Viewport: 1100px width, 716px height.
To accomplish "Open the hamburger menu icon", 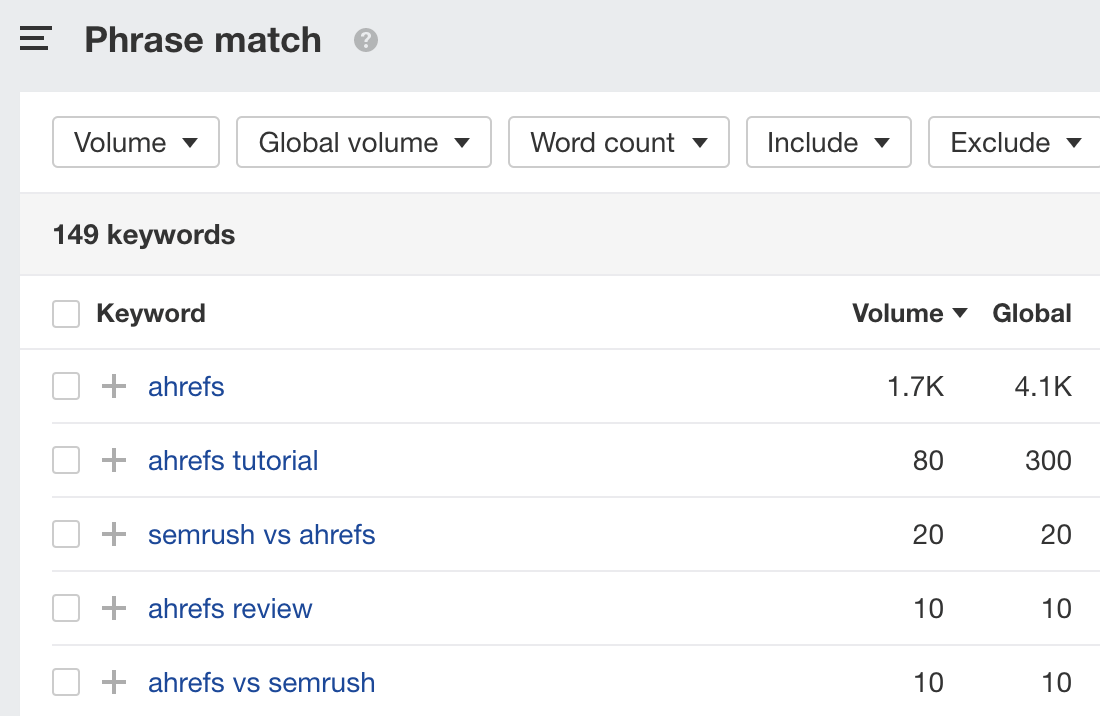I will click(x=35, y=40).
